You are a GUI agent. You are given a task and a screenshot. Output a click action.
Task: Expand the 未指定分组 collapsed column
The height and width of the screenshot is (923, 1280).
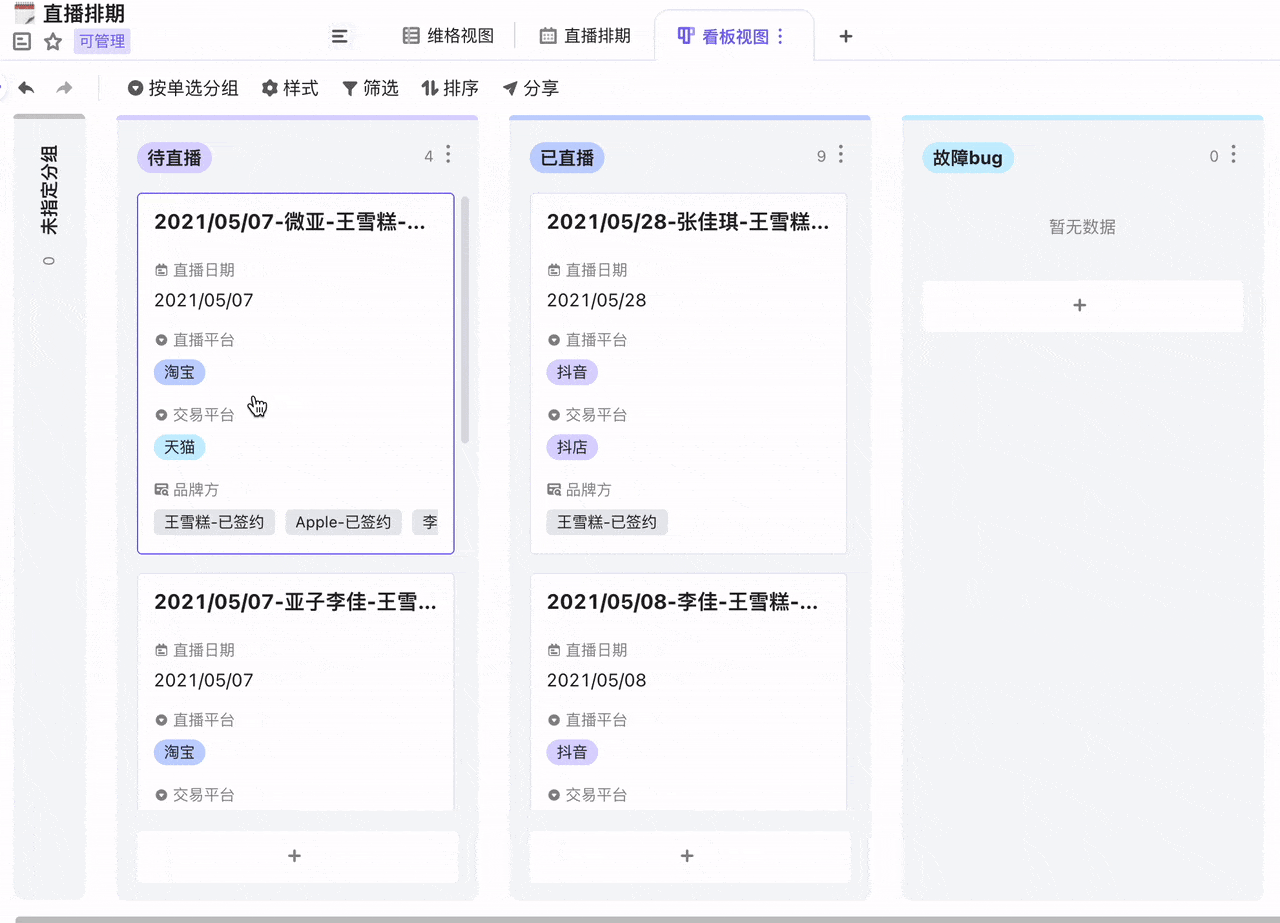click(x=49, y=200)
